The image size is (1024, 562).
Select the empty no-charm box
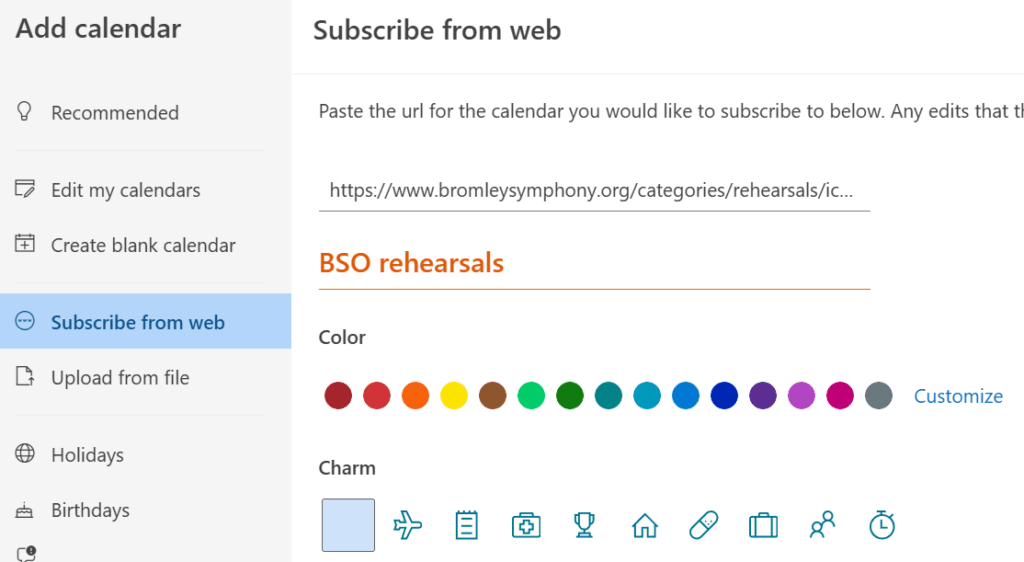tap(348, 525)
